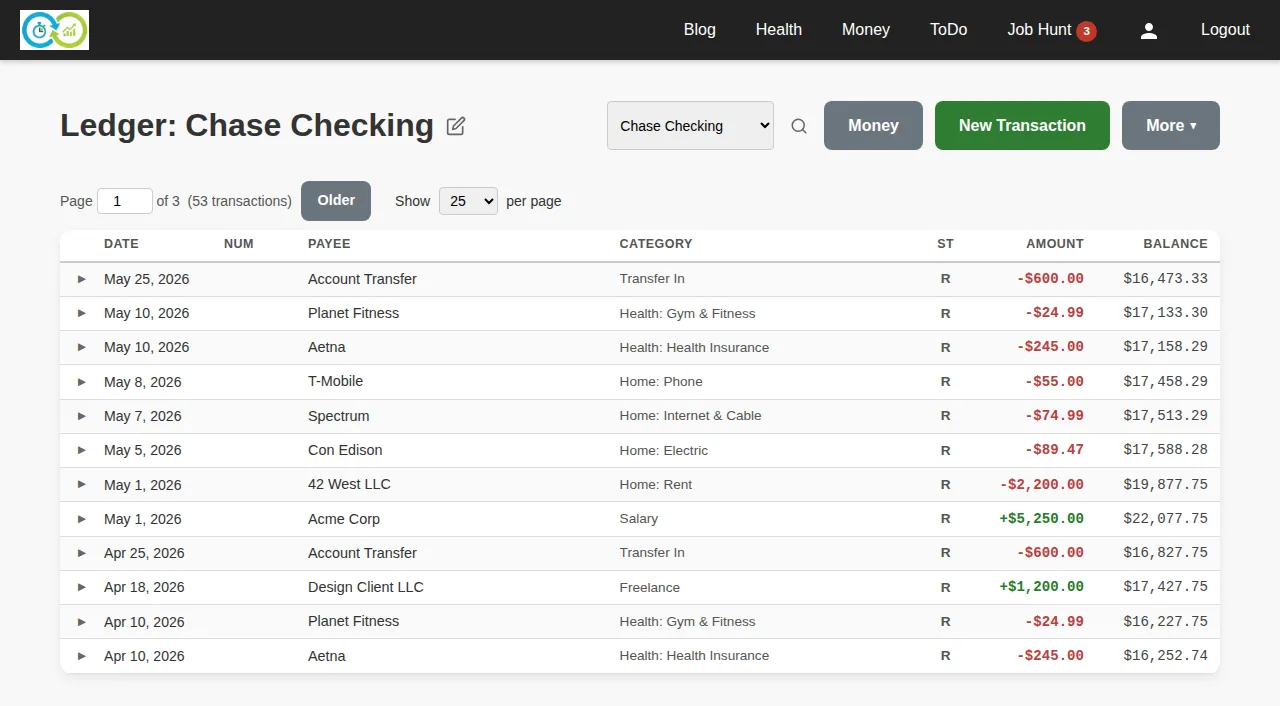Change the per page count dropdown
This screenshot has height=706, width=1280.
pos(468,201)
